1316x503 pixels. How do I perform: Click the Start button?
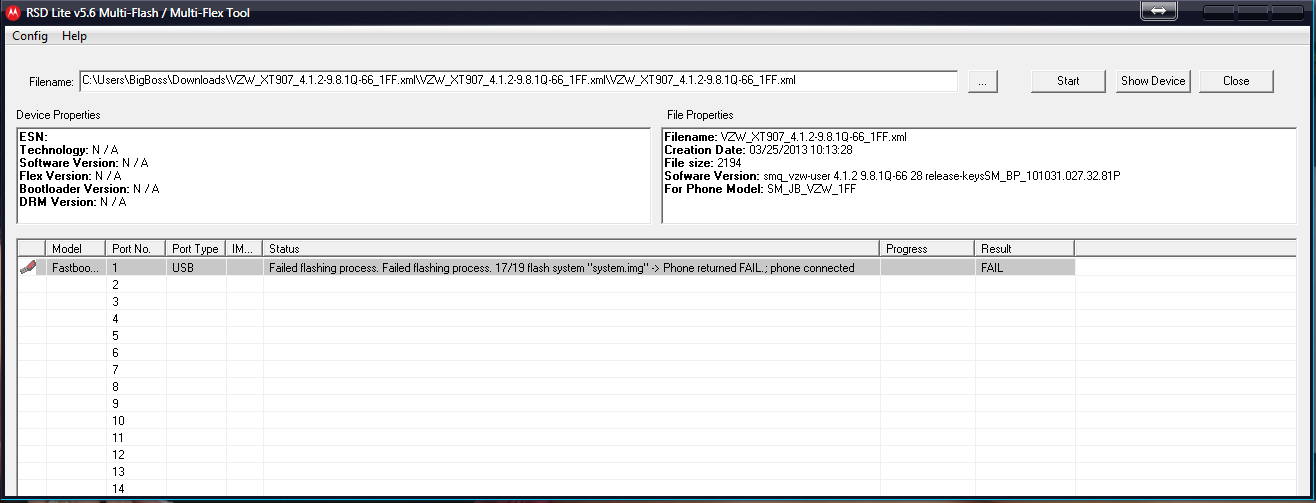[x=1068, y=81]
